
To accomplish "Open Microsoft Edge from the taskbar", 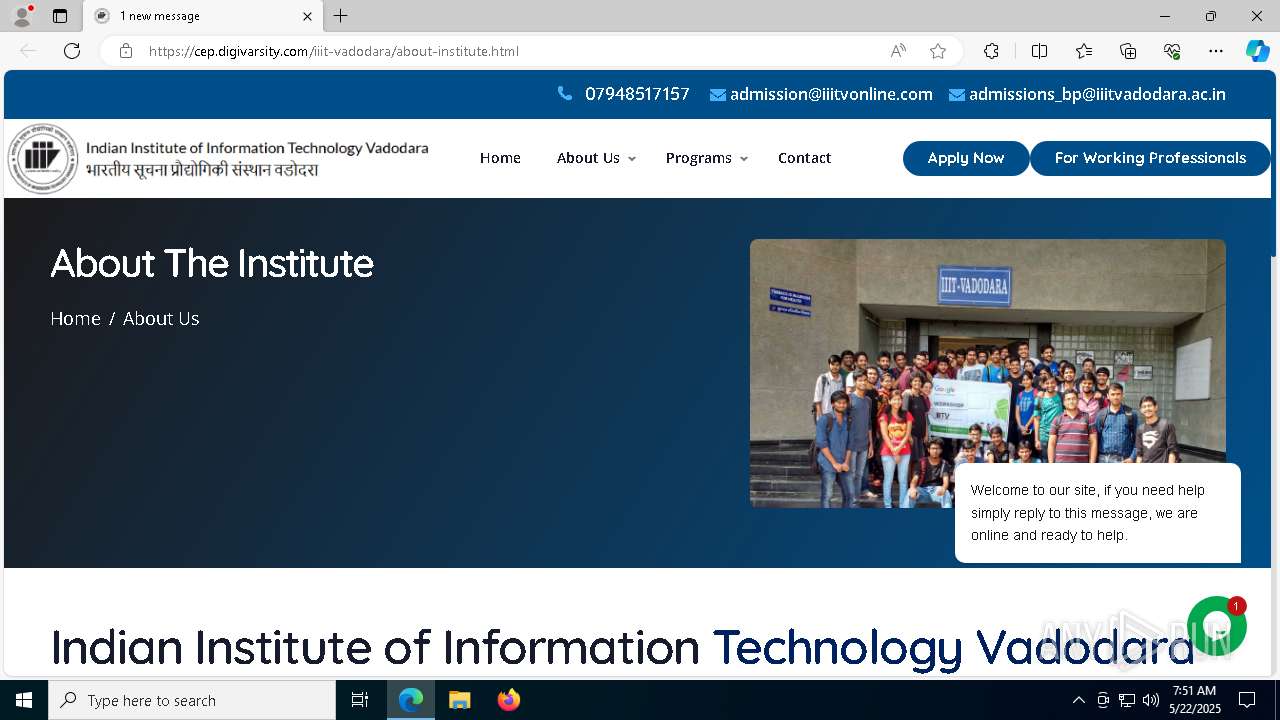I will pyautogui.click(x=411, y=700).
